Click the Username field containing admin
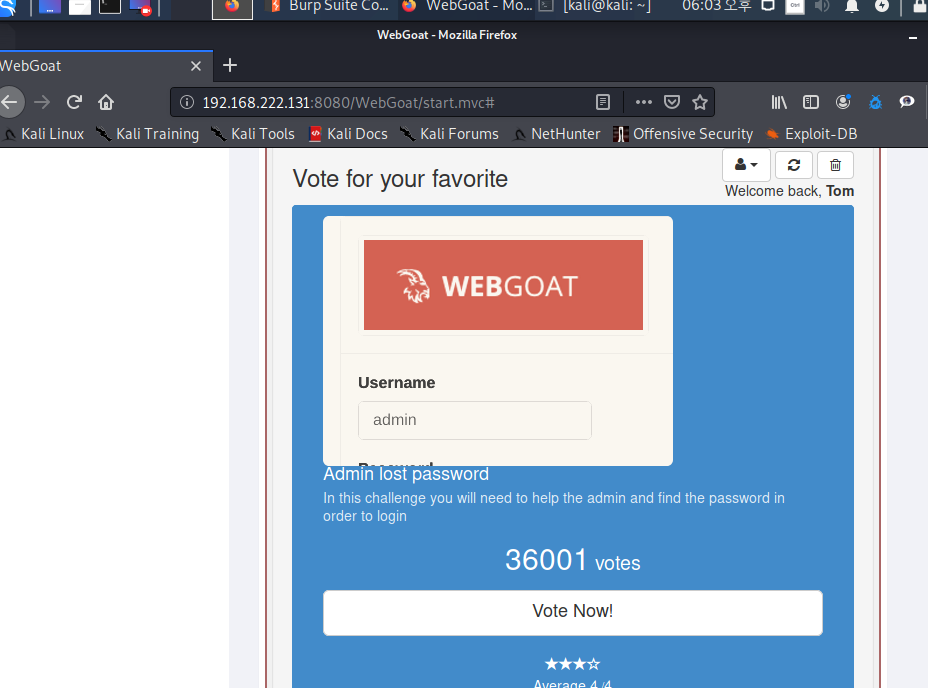The height and width of the screenshot is (688, 928). (475, 420)
